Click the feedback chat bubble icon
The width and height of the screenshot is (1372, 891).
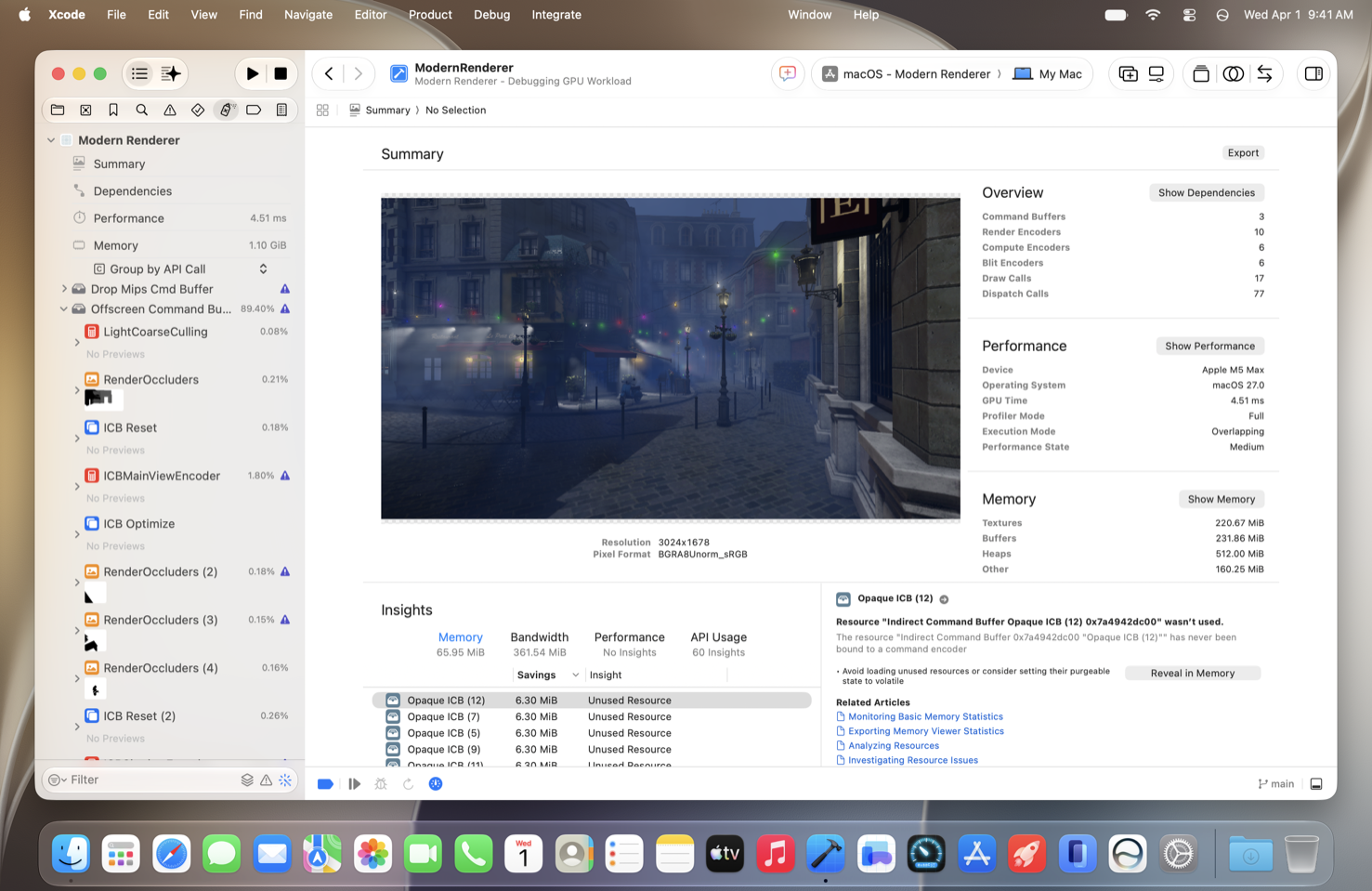[x=788, y=73]
